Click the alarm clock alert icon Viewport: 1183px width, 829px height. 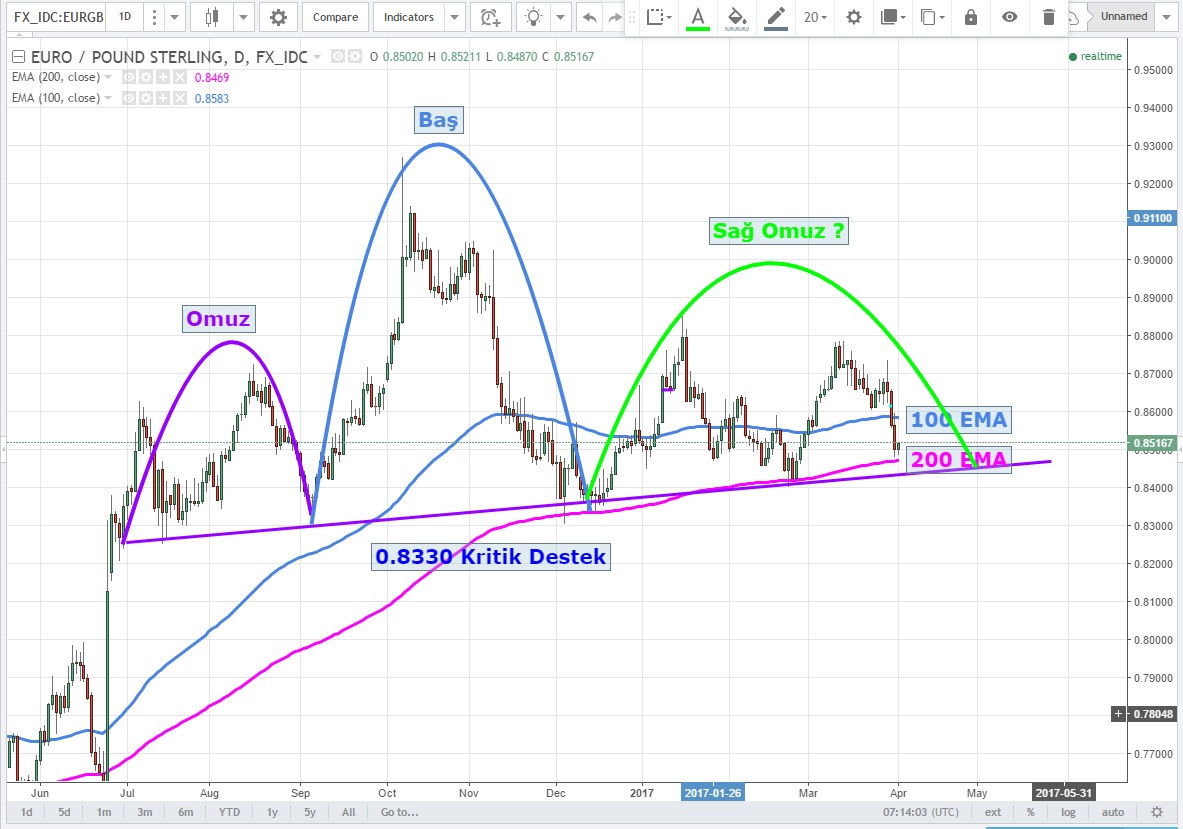point(489,17)
